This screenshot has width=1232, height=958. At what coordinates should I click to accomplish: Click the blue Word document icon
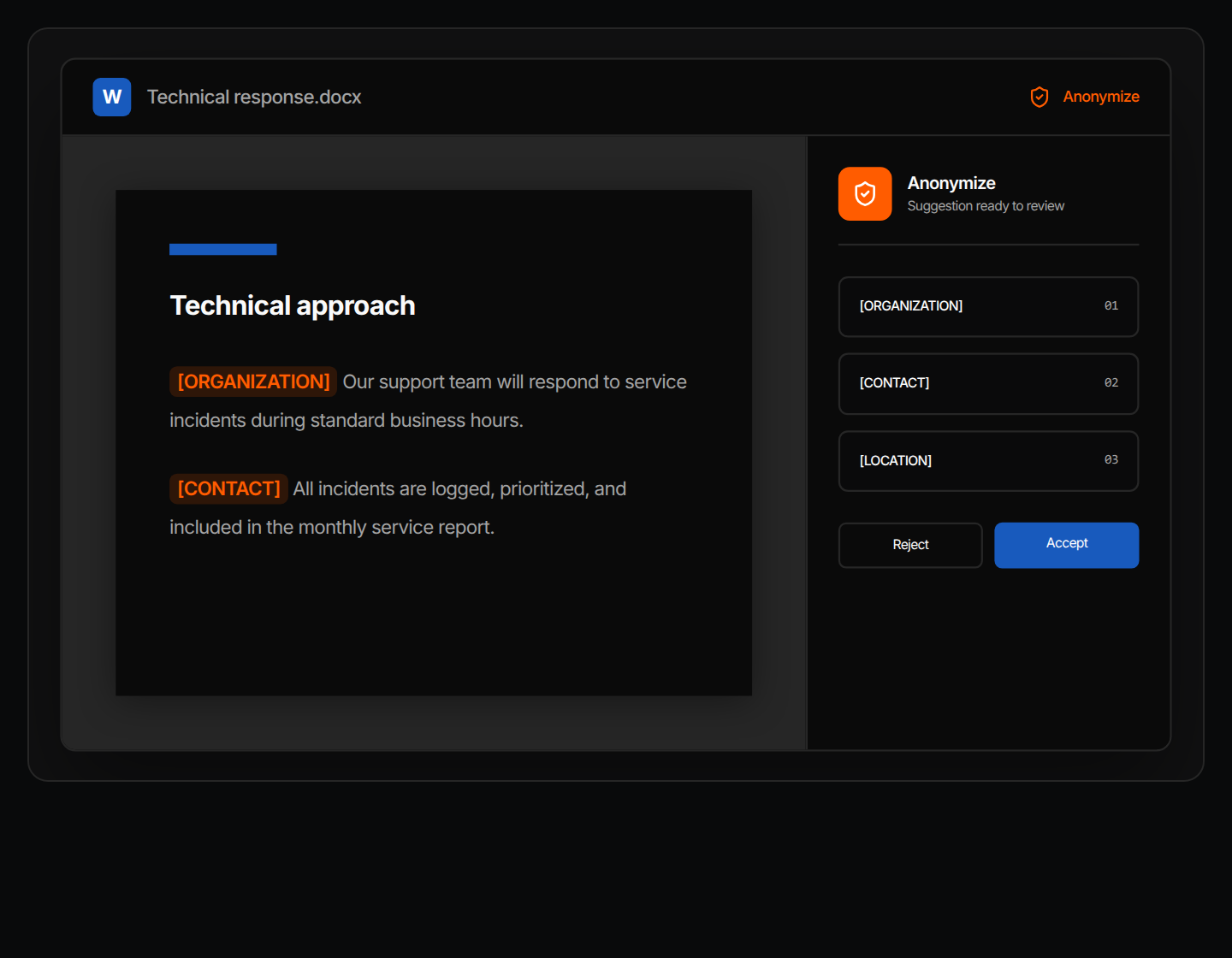point(112,97)
